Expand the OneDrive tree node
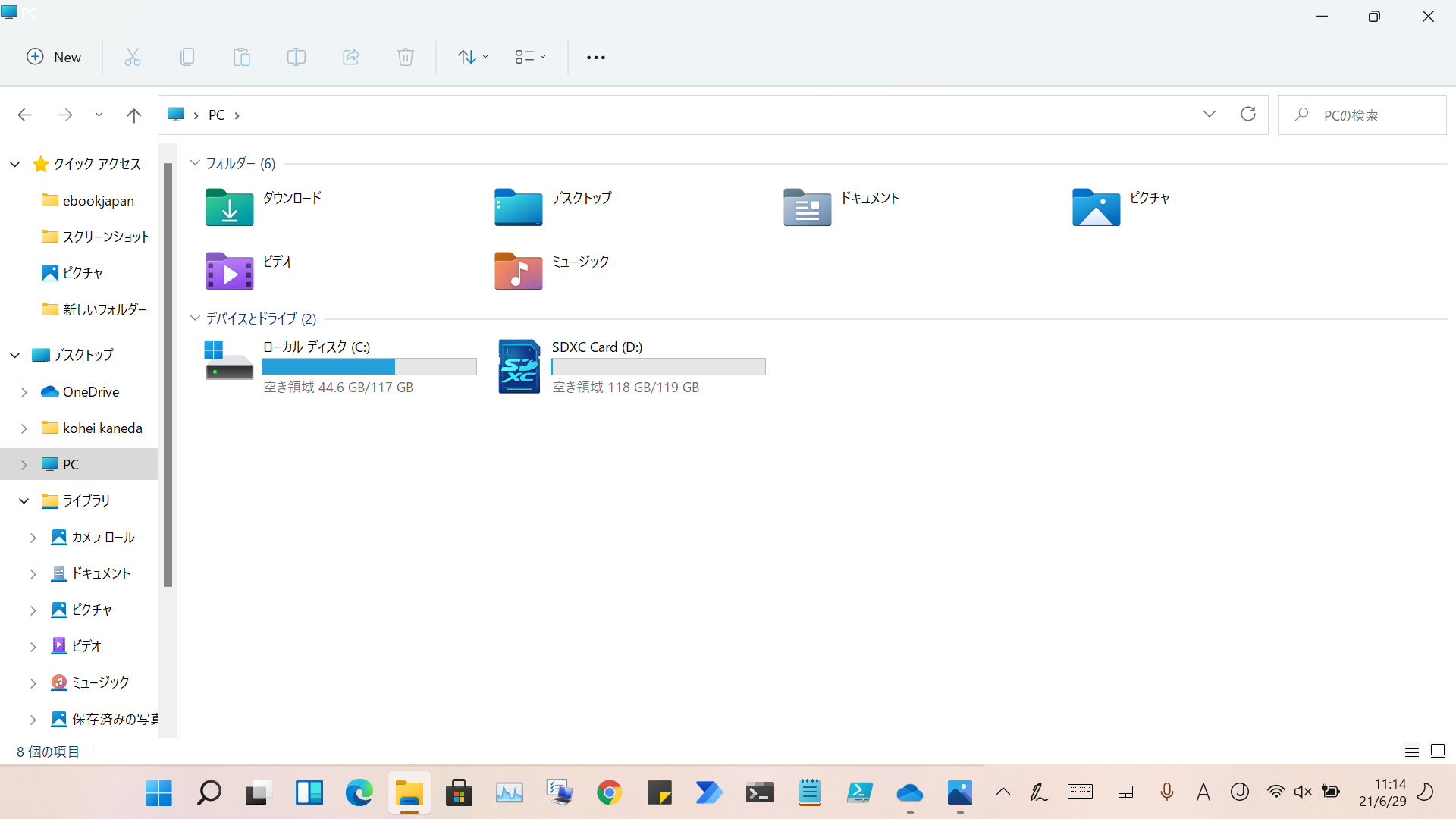 (24, 392)
